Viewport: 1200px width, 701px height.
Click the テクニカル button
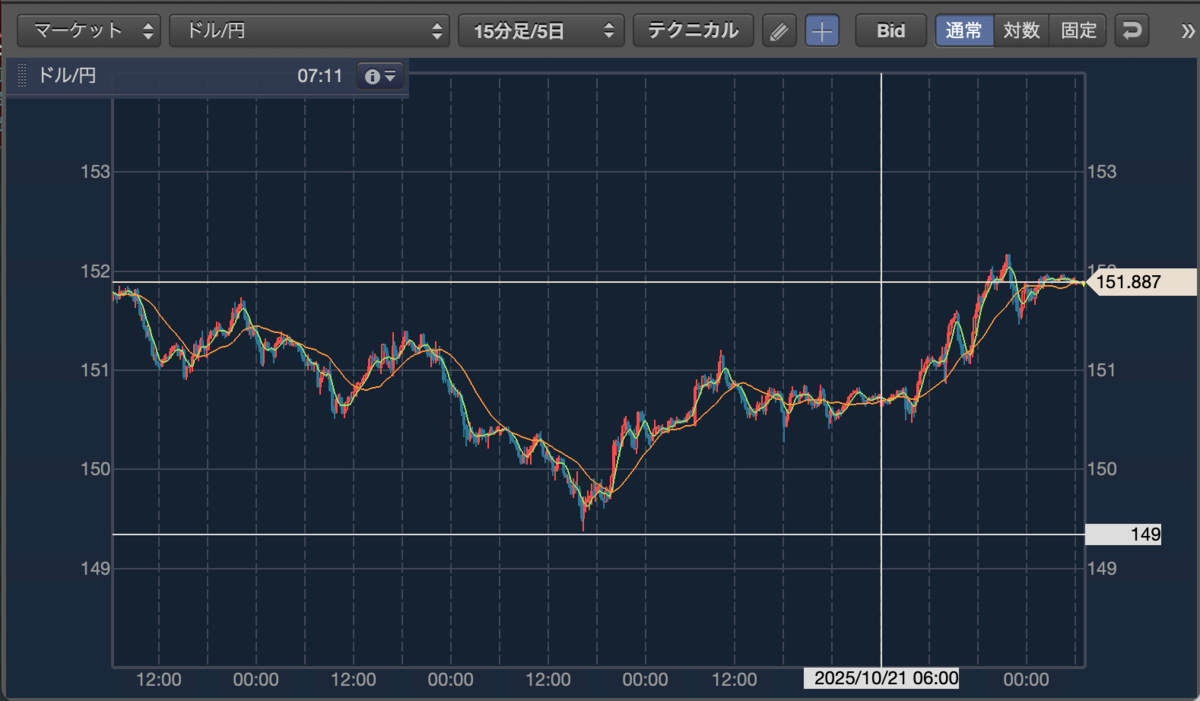[693, 31]
